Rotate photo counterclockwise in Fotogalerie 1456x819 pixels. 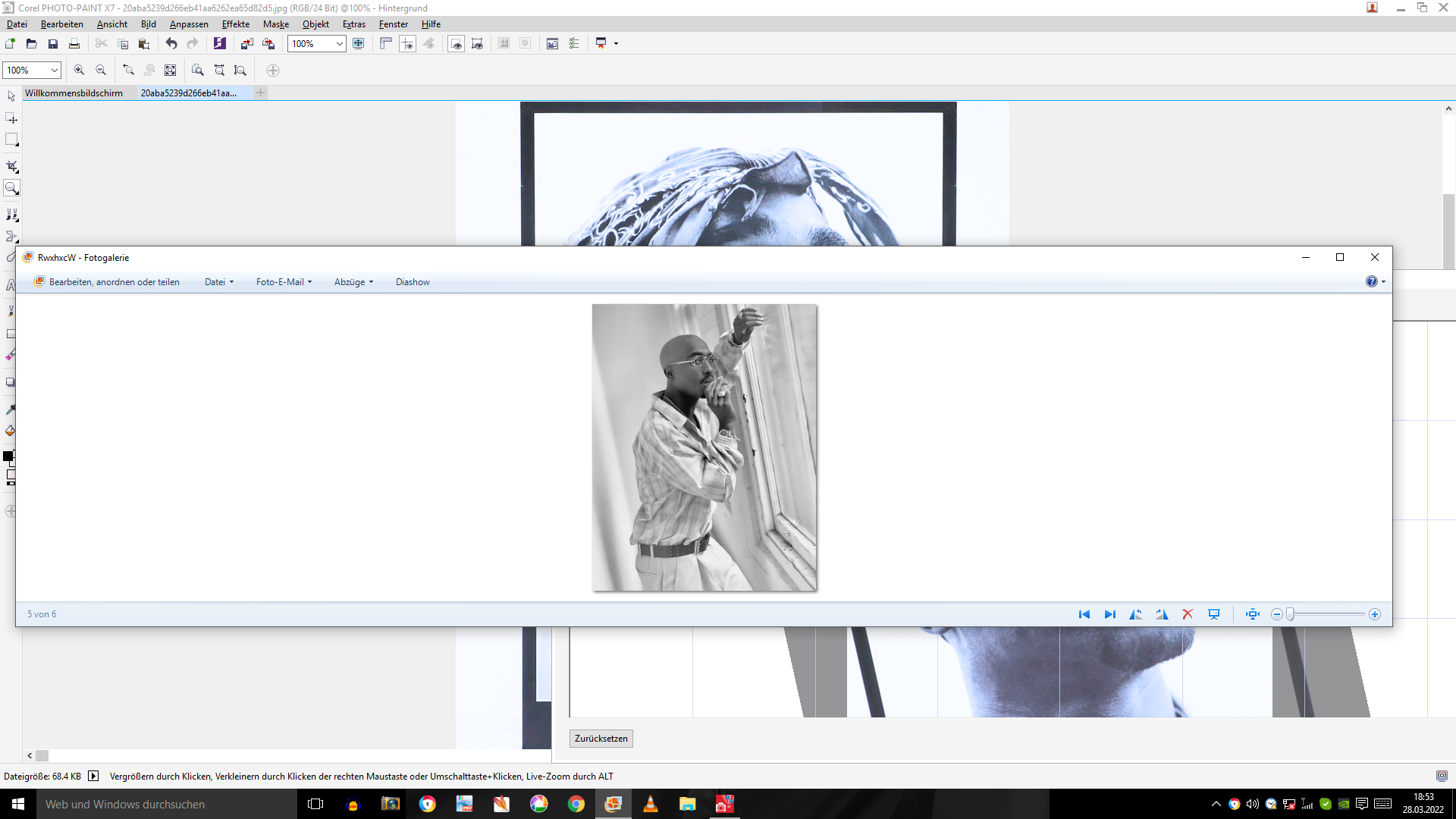[1136, 614]
